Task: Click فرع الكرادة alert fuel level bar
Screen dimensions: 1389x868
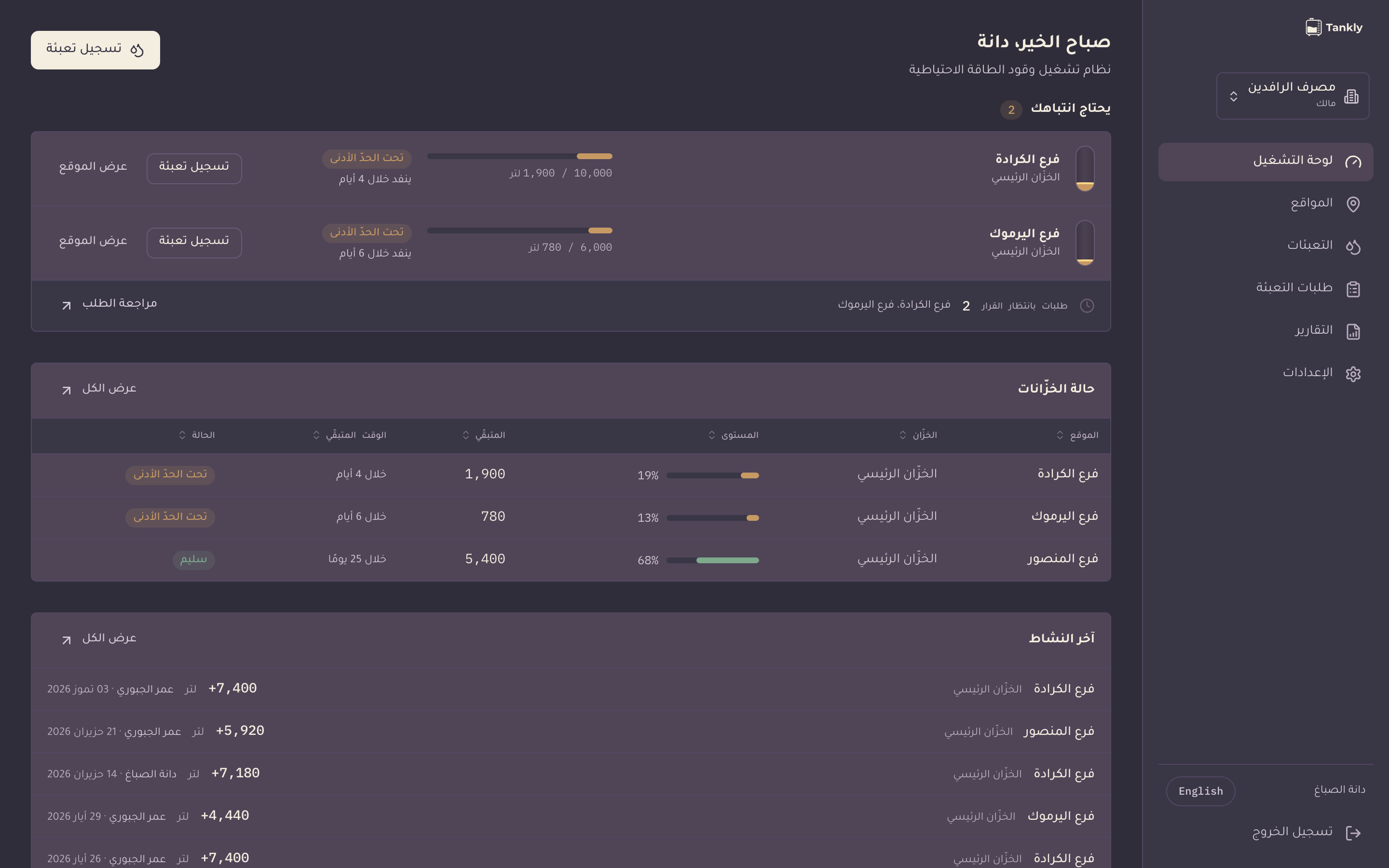Action: click(x=519, y=156)
